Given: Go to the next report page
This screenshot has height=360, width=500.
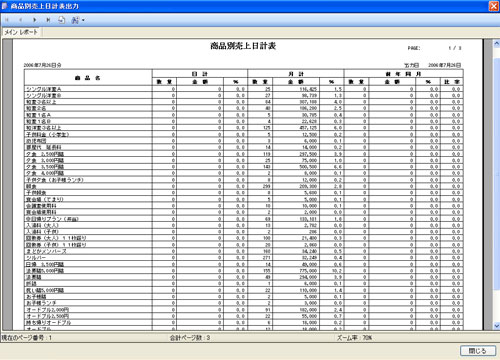Looking at the screenshot, I should point(34,20).
